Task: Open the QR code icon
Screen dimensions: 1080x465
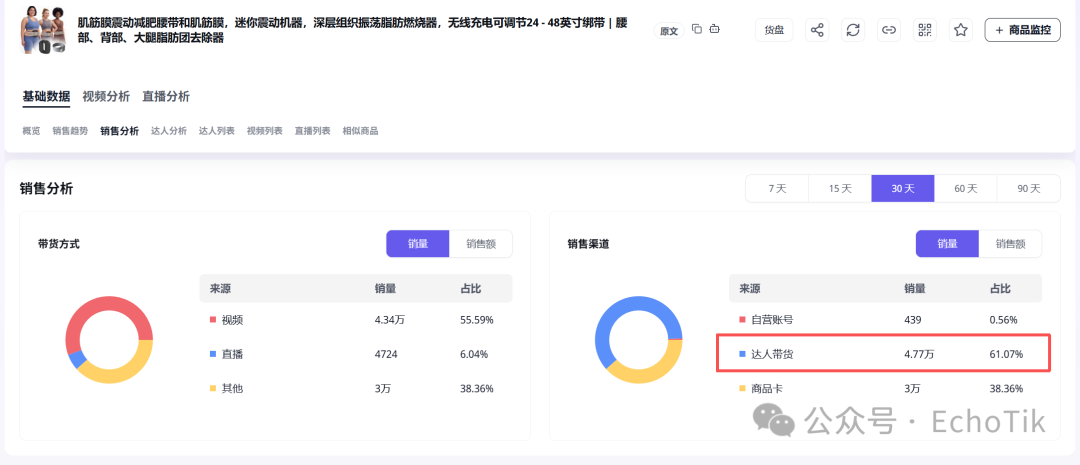Action: pos(925,30)
